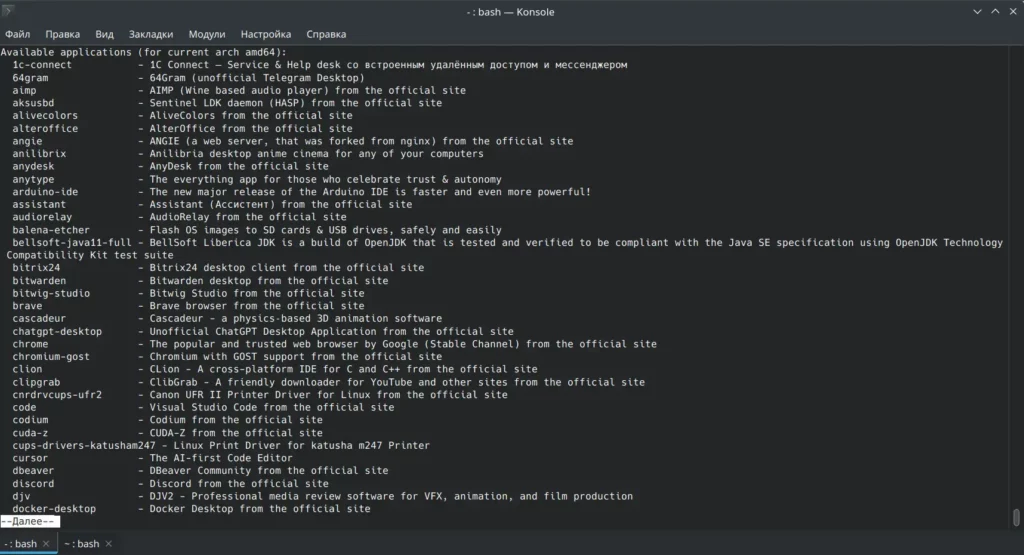Open the Файл menu
Screen dimensions: 1024x555
tap(18, 34)
